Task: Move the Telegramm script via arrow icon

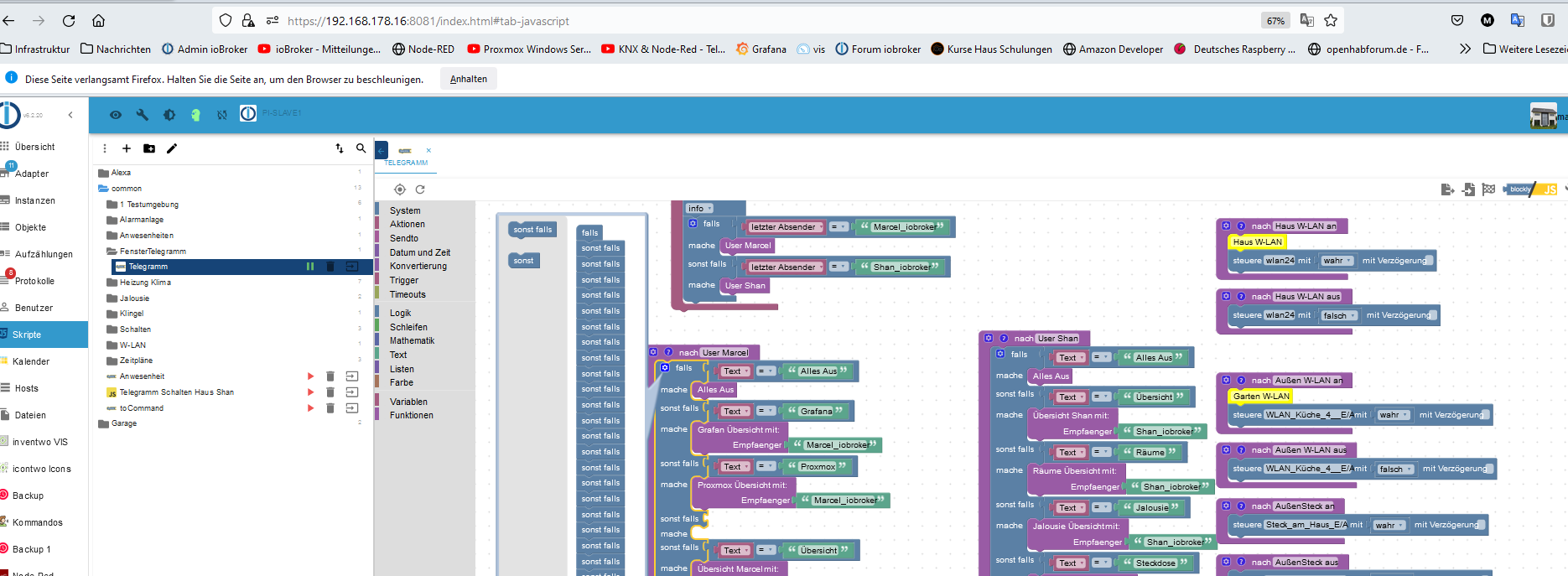Action: click(x=352, y=267)
